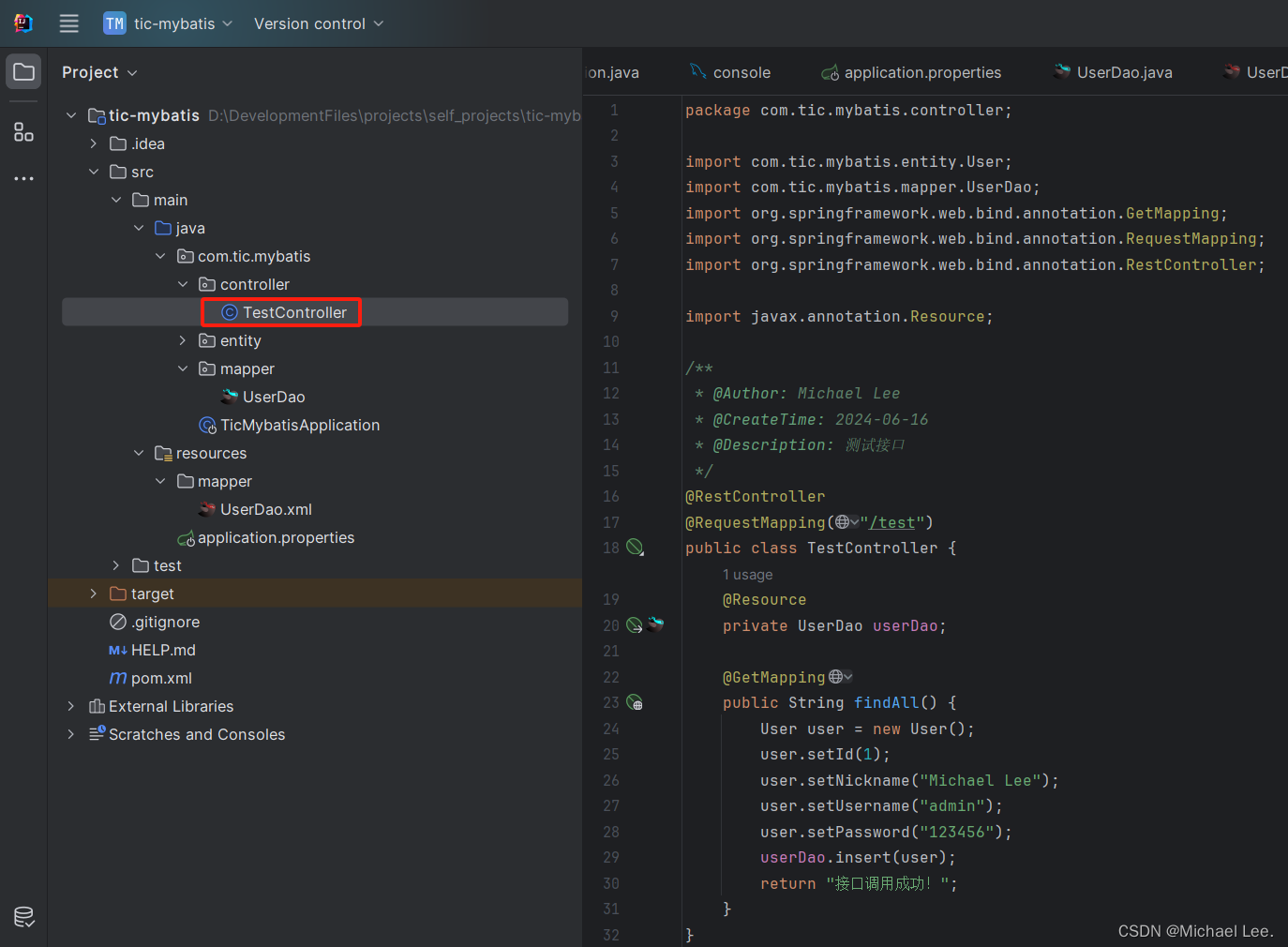Switch to the UserDao.java editor tab
The image size is (1288, 947).
(1113, 72)
